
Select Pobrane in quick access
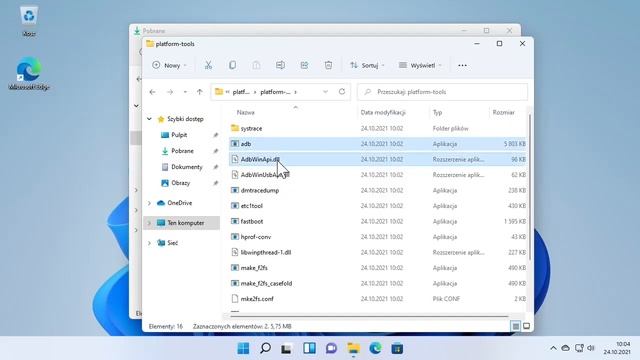tap(182, 151)
